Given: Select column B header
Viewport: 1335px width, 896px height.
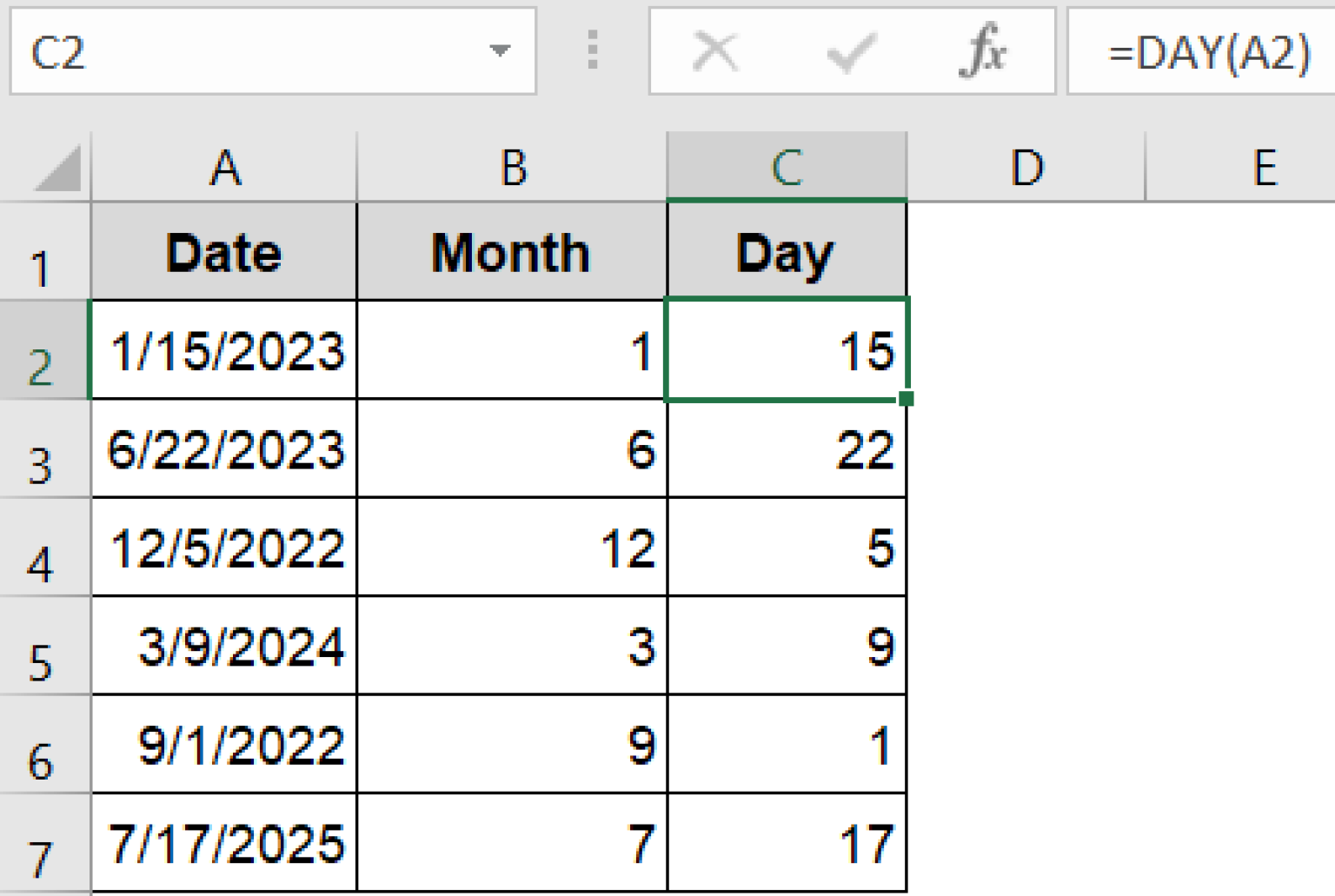Looking at the screenshot, I should [513, 167].
